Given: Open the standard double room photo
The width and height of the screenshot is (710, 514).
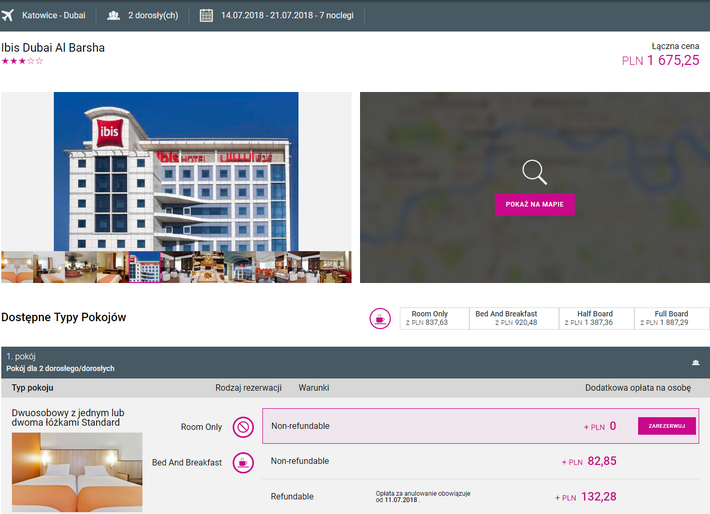Looking at the screenshot, I should tap(77, 472).
